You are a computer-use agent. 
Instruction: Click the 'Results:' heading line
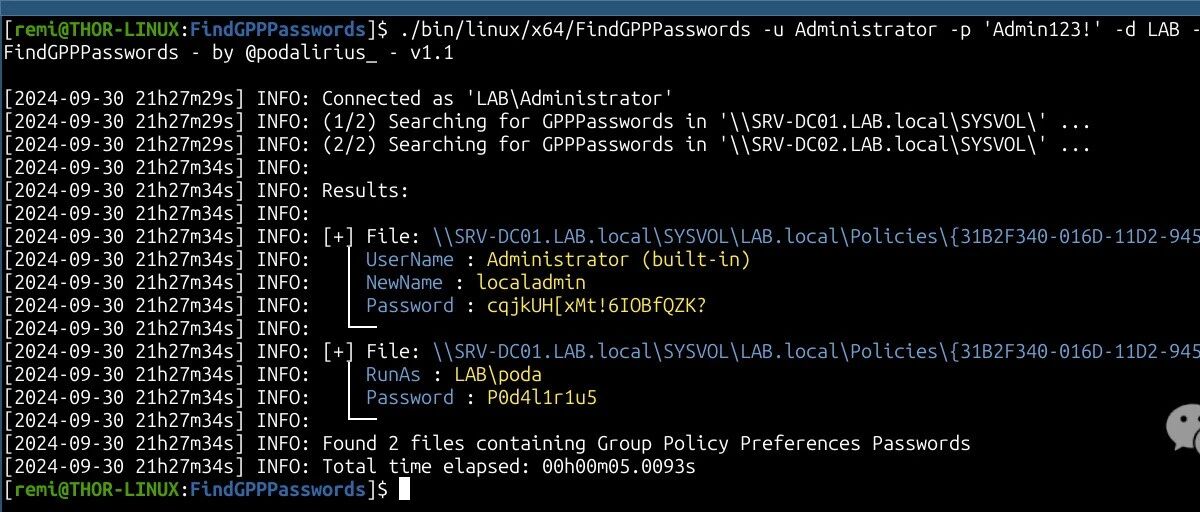365,191
